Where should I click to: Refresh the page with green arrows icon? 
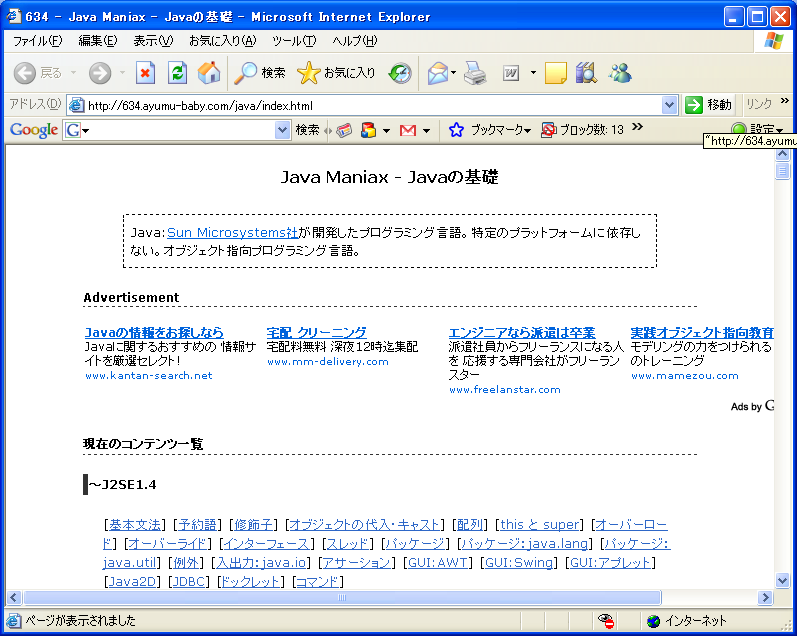177,73
